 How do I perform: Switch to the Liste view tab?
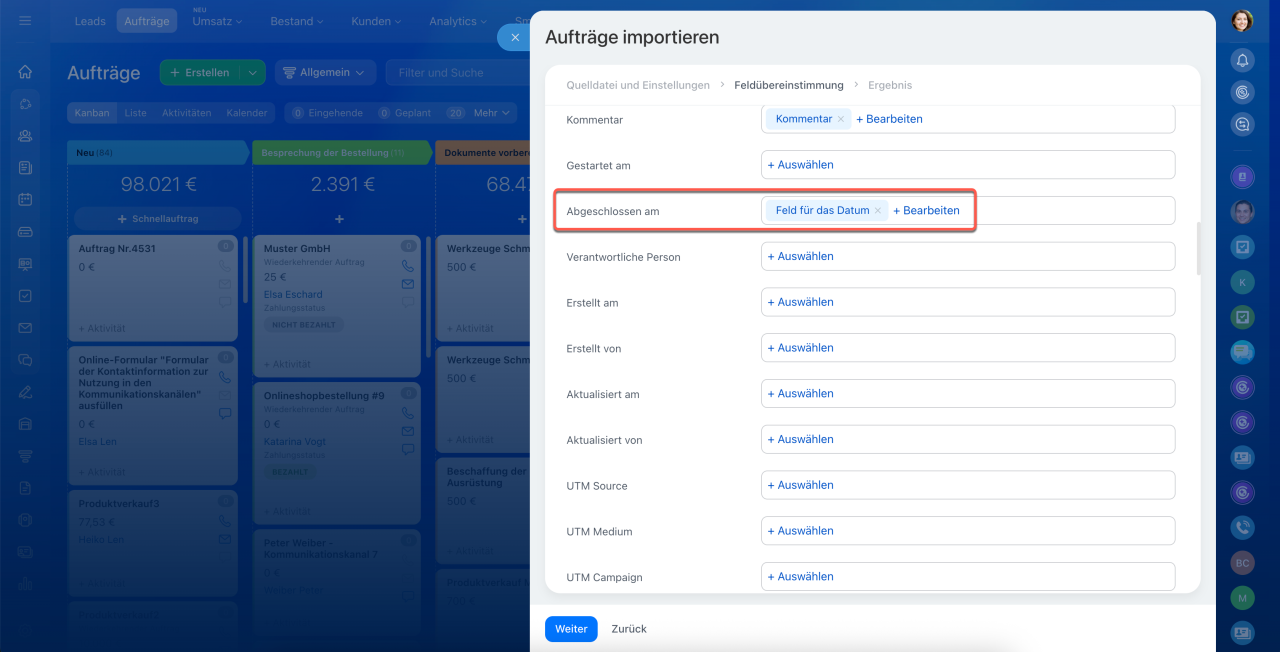tap(135, 113)
